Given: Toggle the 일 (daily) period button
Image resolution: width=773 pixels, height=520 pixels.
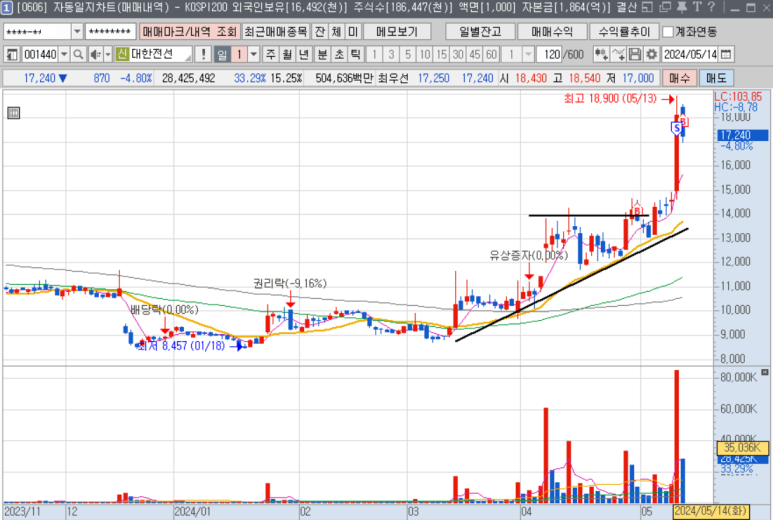Looking at the screenshot, I should (222, 54).
